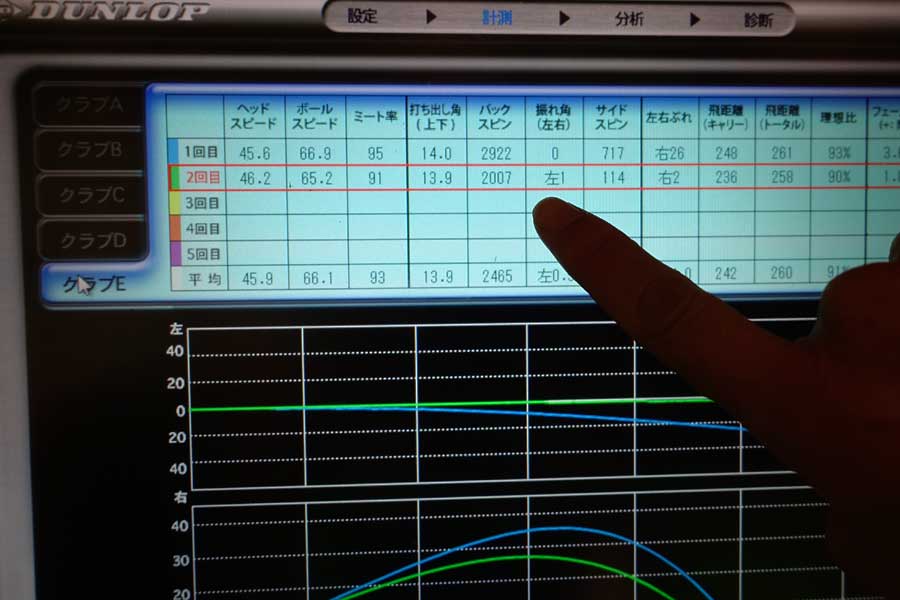Open the クラブD tab
The height and width of the screenshot is (600, 900).
pos(92,240)
